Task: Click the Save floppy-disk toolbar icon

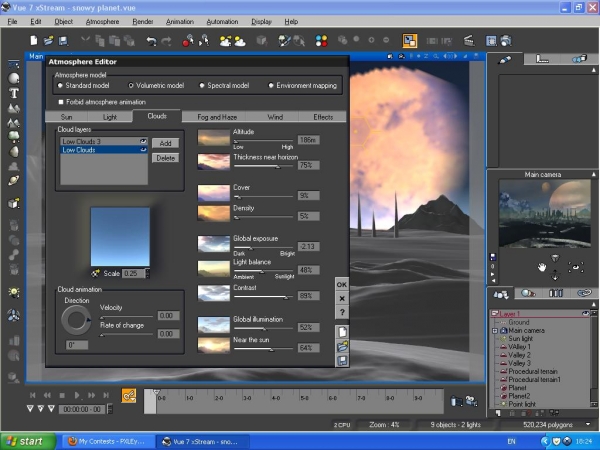Action: pyautogui.click(x=63, y=40)
